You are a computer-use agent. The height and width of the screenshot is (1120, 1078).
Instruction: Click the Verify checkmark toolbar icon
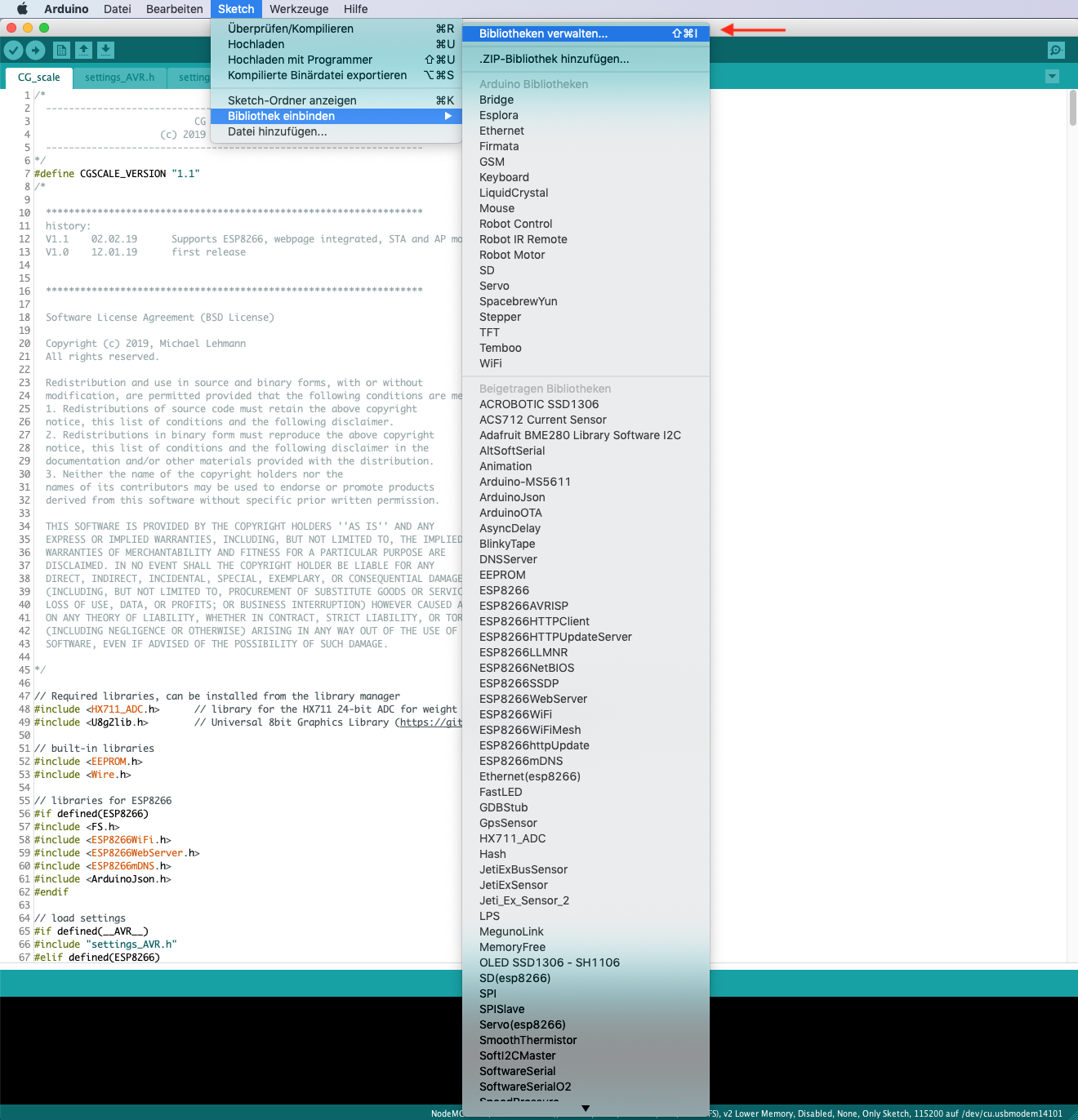(13, 51)
